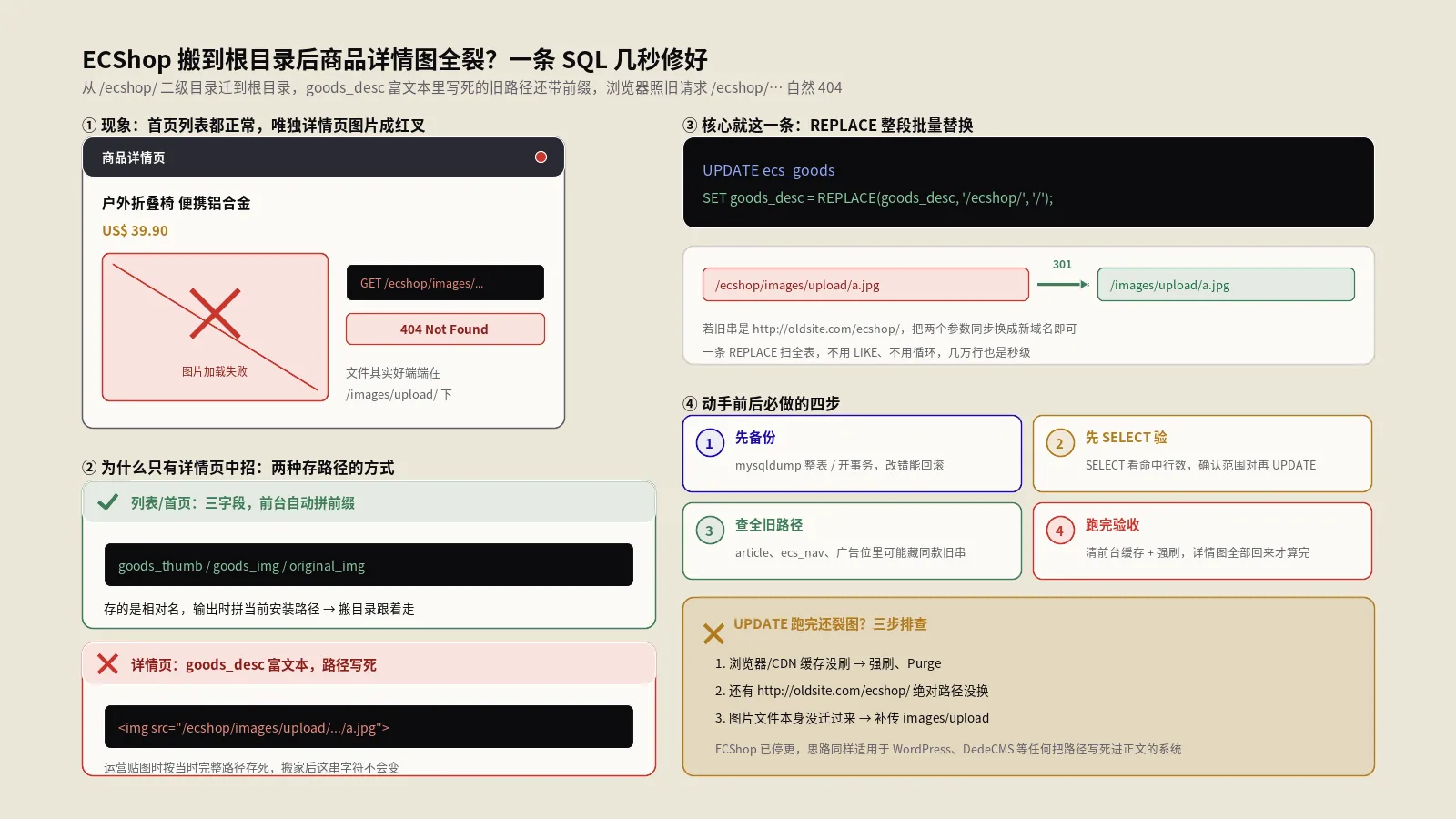Click the 运营贴图时按当时完整路径存死 text
The image size is (1456, 819).
click(x=251, y=767)
